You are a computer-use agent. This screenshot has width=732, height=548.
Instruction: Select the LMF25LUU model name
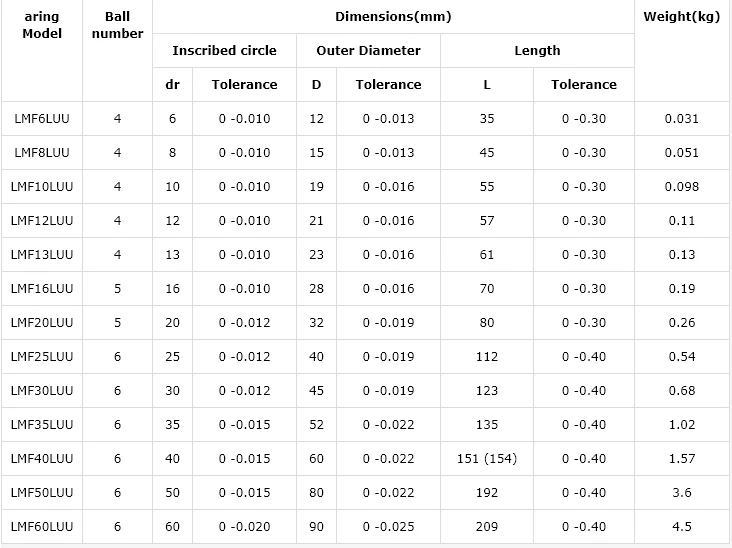[x=42, y=357]
